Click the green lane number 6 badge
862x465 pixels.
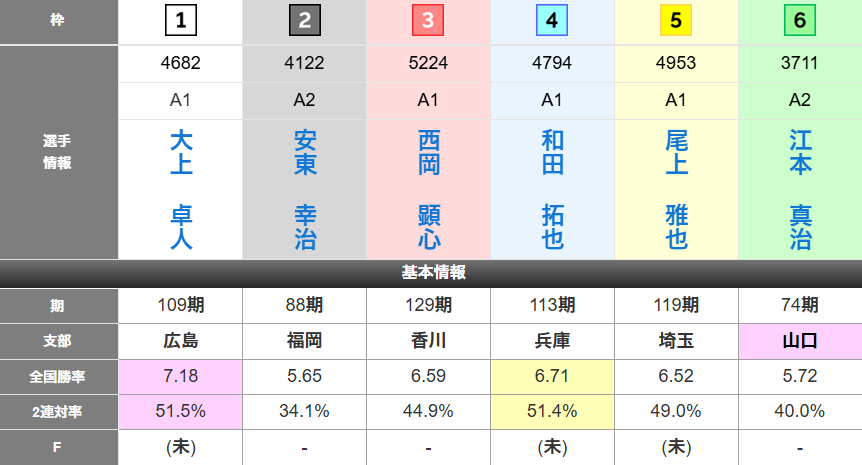[x=800, y=20]
